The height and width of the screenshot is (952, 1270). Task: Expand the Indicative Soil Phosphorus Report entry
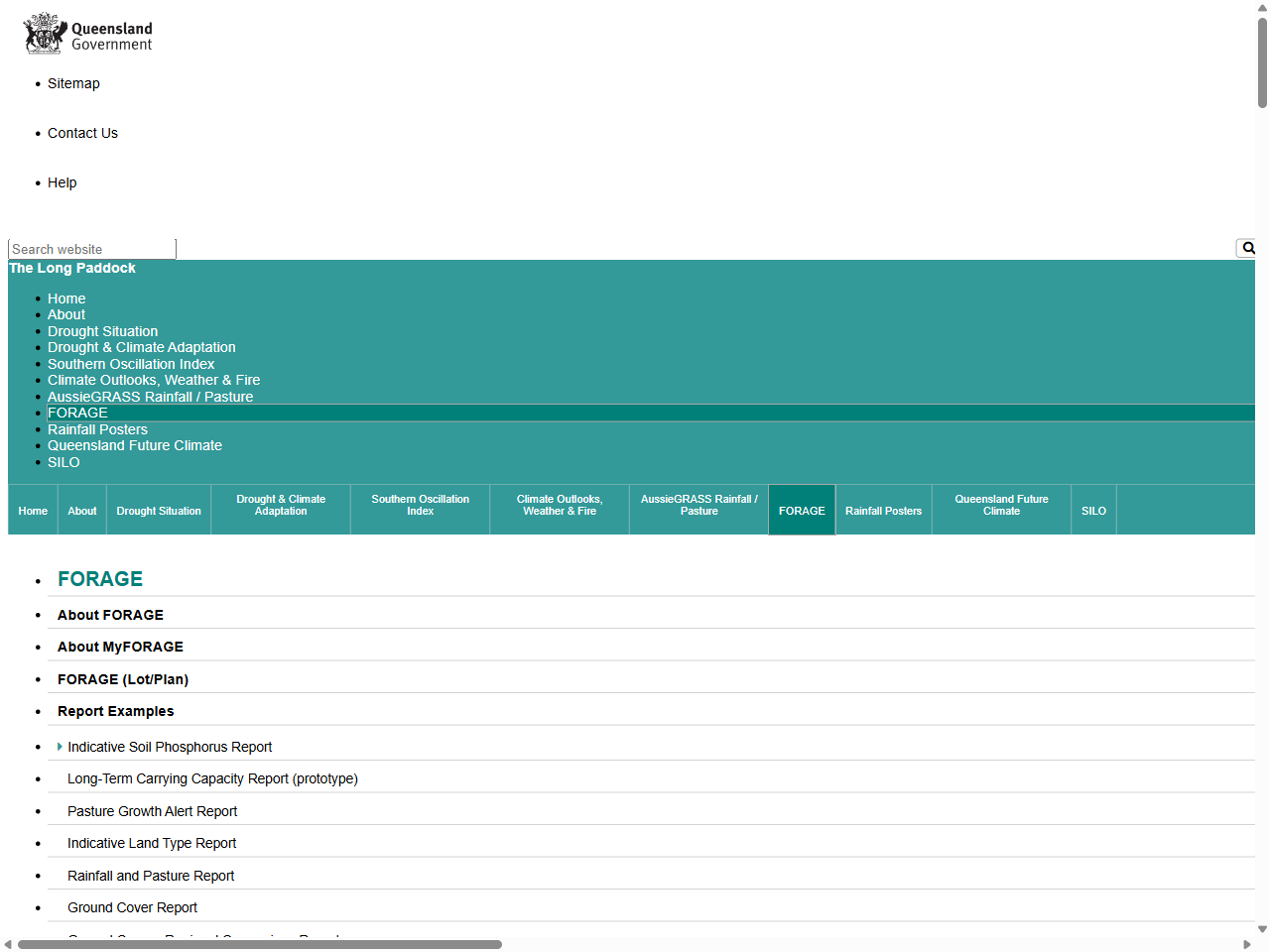pos(60,746)
